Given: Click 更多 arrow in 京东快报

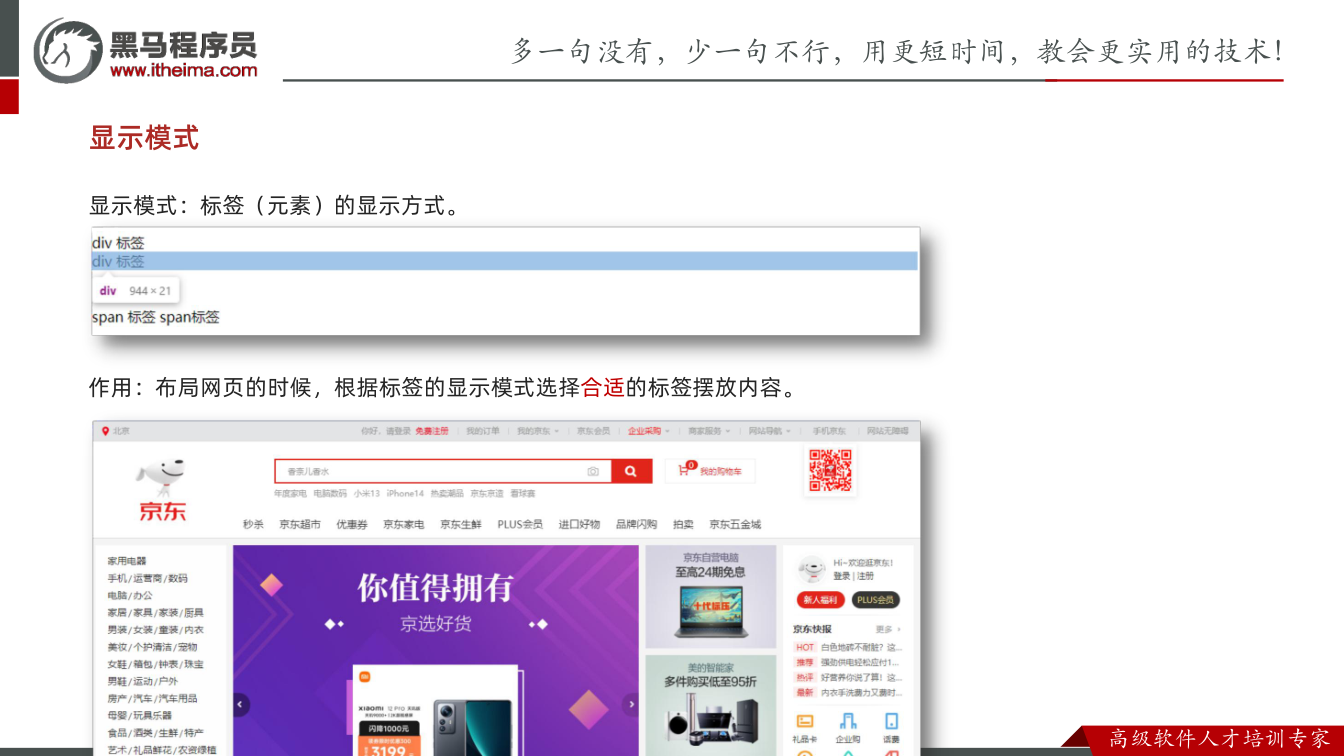Looking at the screenshot, I should (x=888, y=630).
